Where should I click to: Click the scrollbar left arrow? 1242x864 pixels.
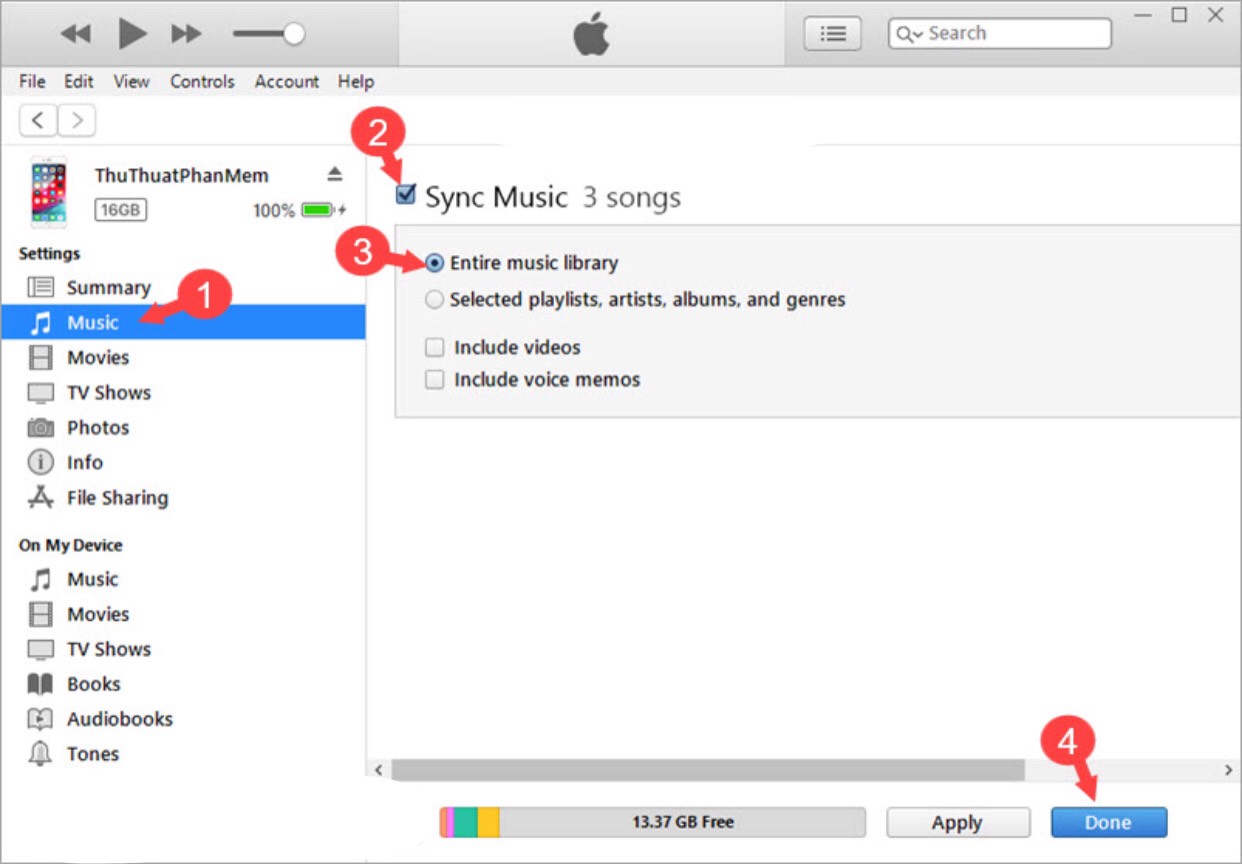[378, 770]
